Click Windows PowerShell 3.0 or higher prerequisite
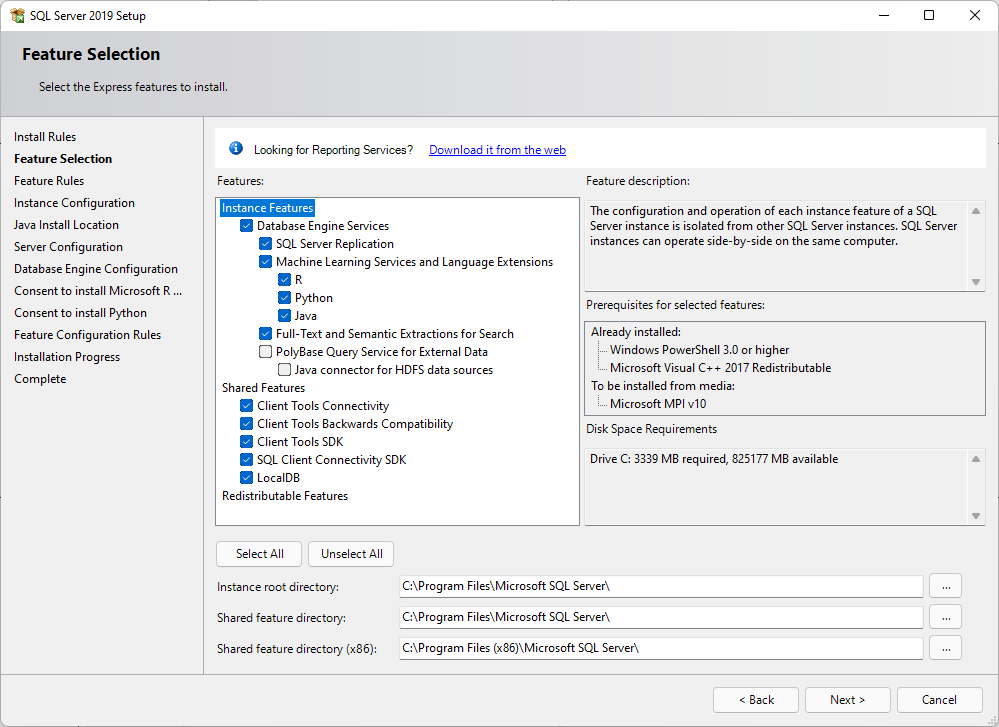 tap(700, 350)
